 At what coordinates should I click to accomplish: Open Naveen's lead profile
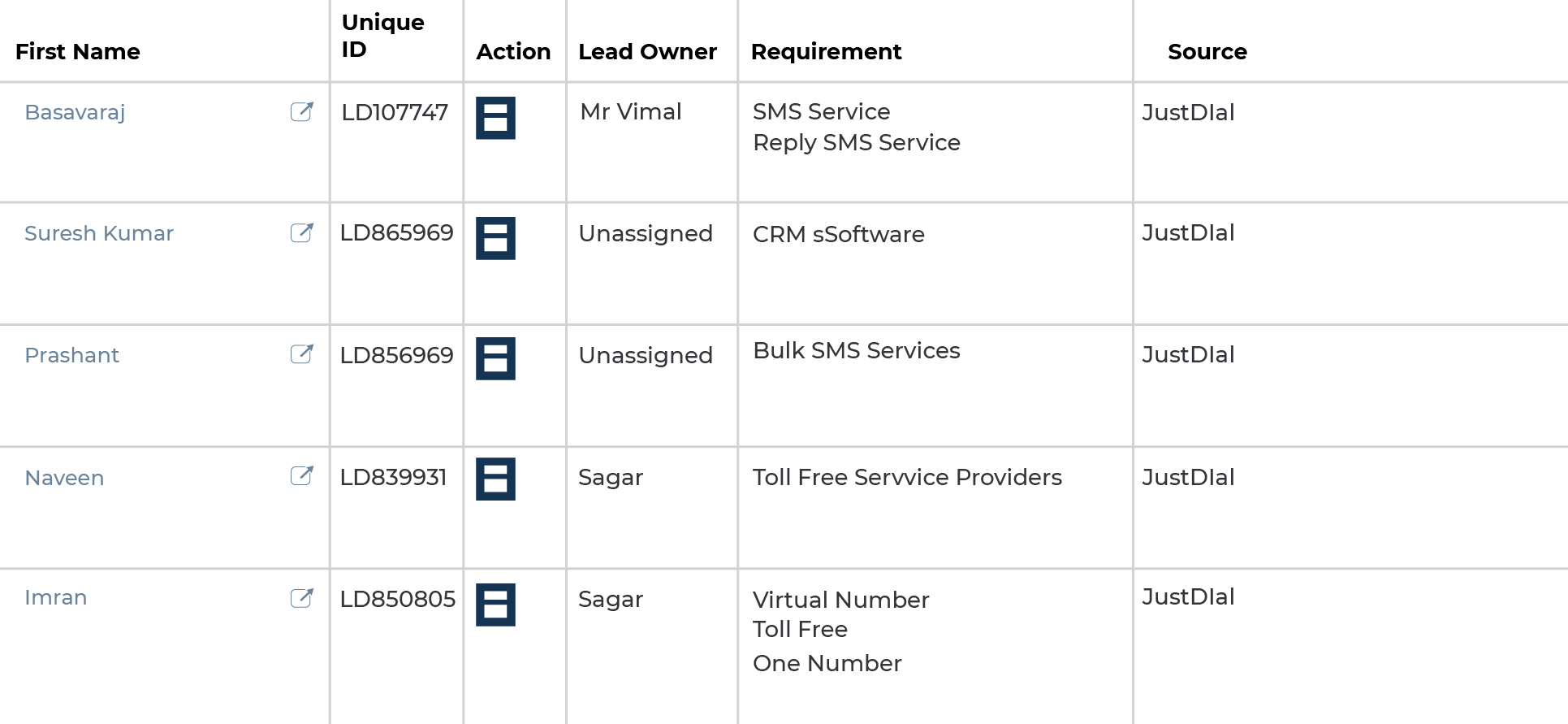(64, 478)
